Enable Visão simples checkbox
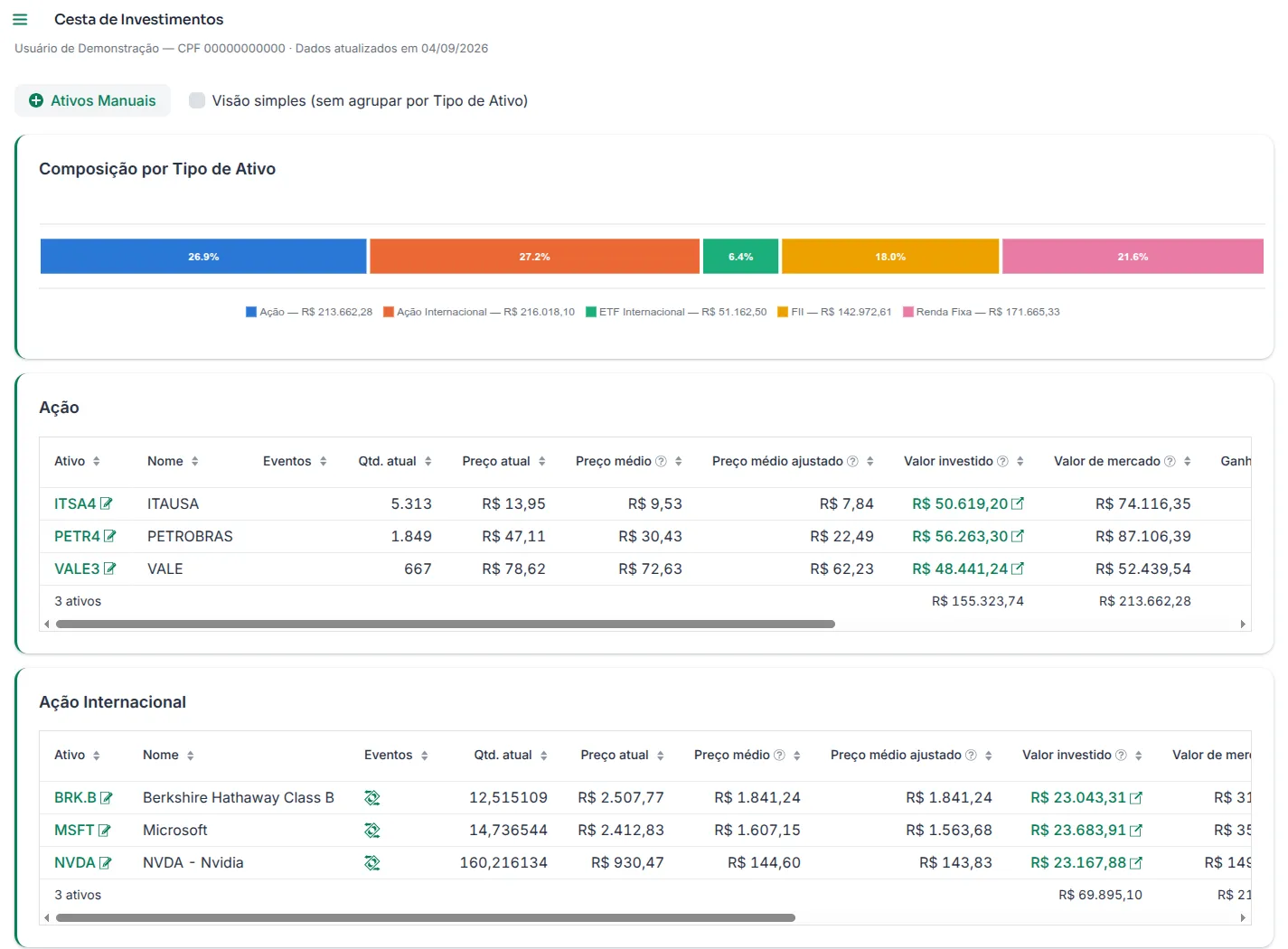This screenshot has width=1288, height=949. 197,100
